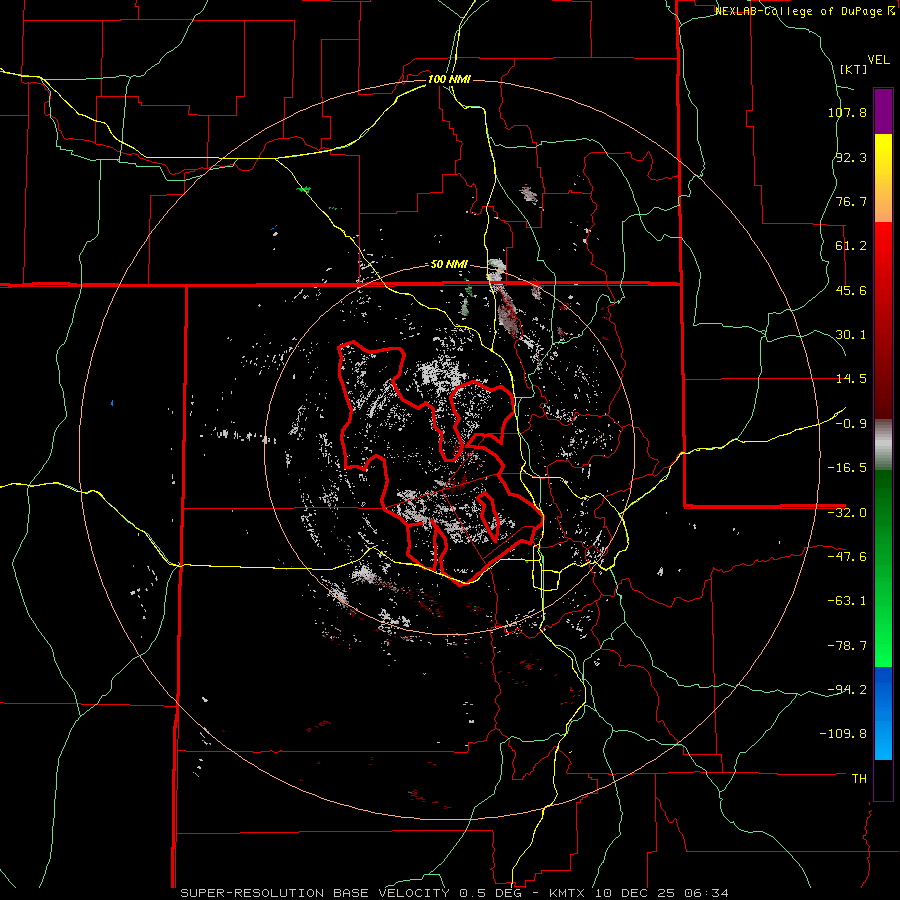Click the 45.6 legend value
Image resolution: width=900 pixels, height=900 pixels.
click(851, 290)
